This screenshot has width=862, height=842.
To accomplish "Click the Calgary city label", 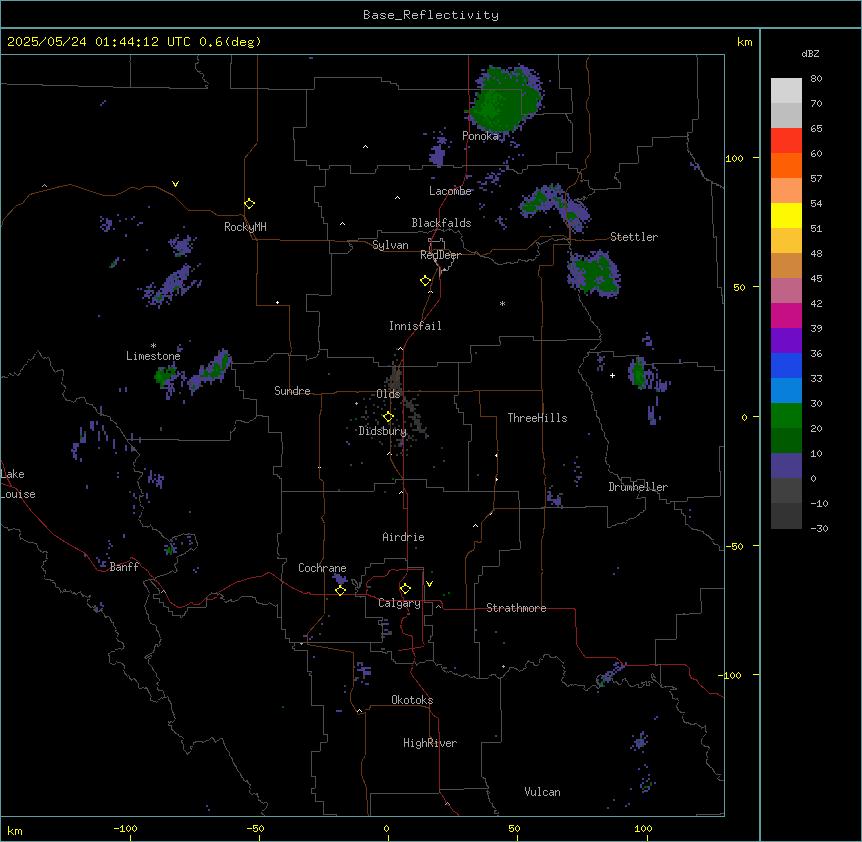I will pyautogui.click(x=399, y=603).
